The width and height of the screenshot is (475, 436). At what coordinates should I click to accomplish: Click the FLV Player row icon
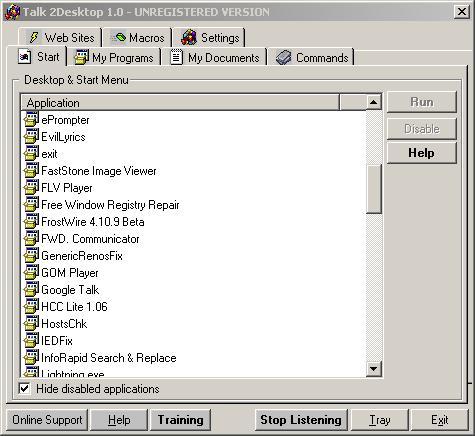click(31, 187)
